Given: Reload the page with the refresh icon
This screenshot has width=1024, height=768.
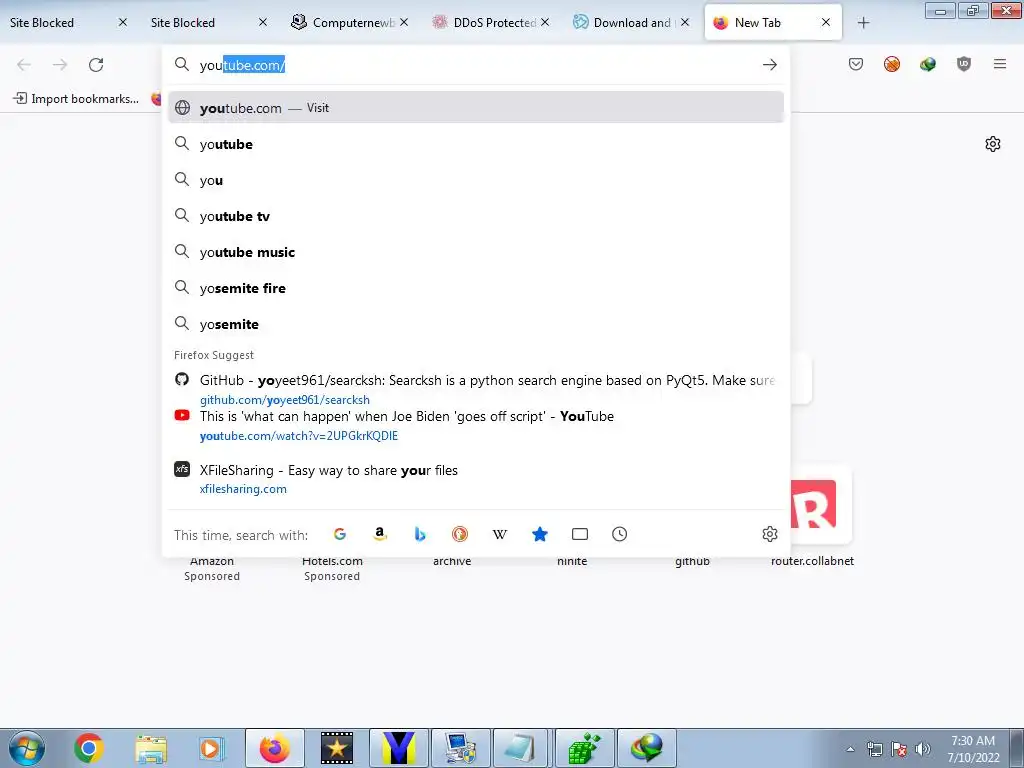Looking at the screenshot, I should [96, 65].
